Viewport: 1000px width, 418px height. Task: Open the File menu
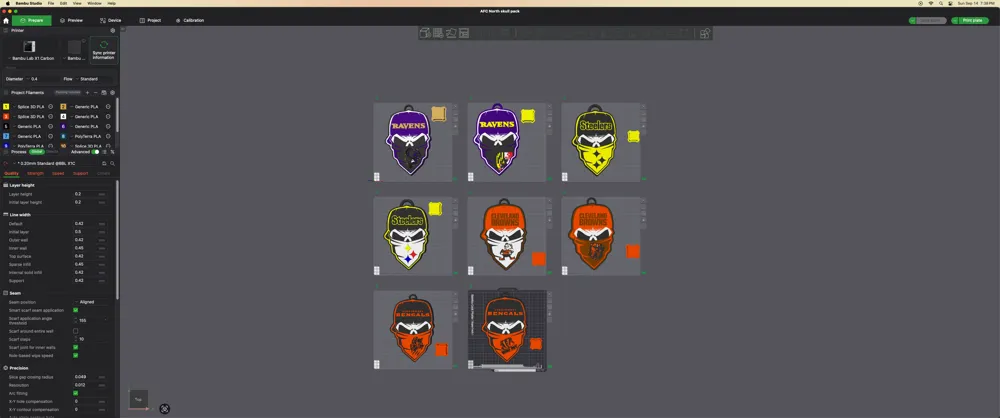(51, 3)
